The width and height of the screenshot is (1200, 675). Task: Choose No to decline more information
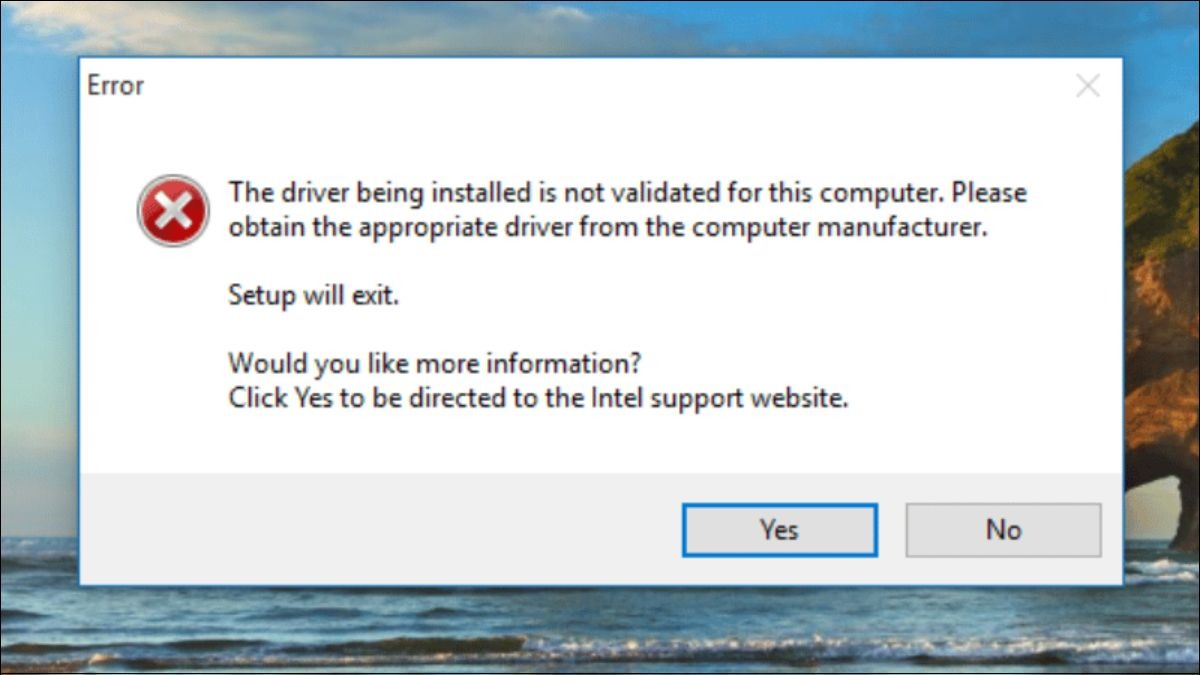tap(1003, 529)
